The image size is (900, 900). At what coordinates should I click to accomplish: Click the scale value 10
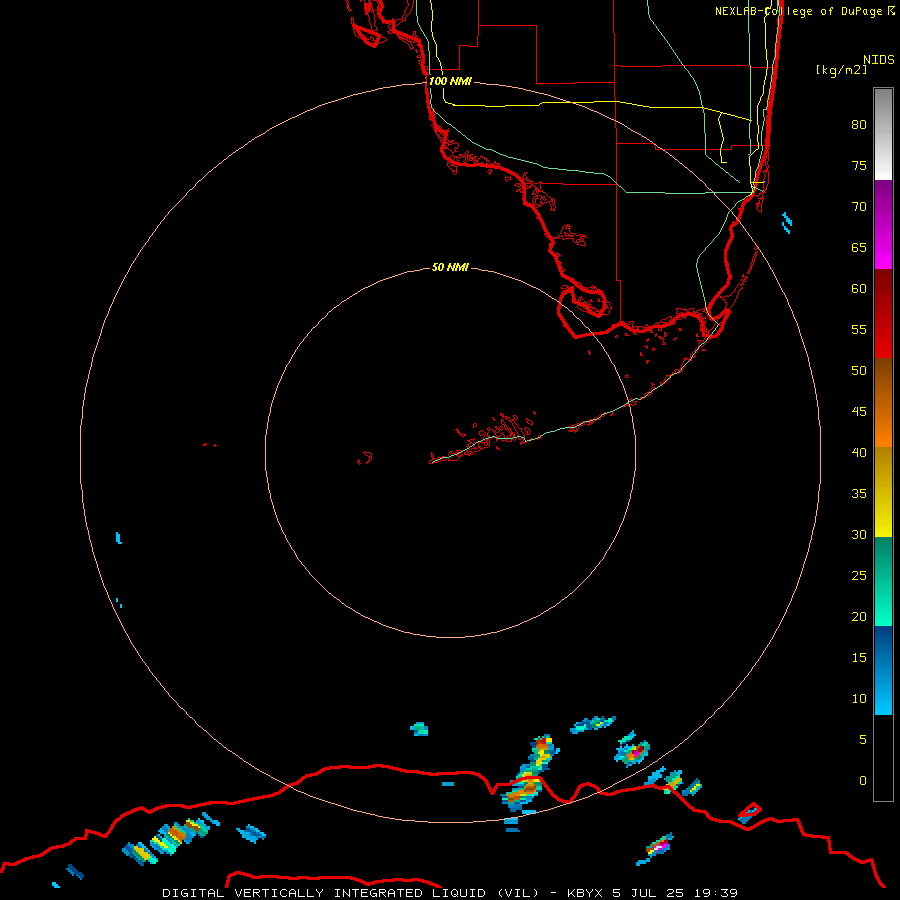pyautogui.click(x=859, y=699)
